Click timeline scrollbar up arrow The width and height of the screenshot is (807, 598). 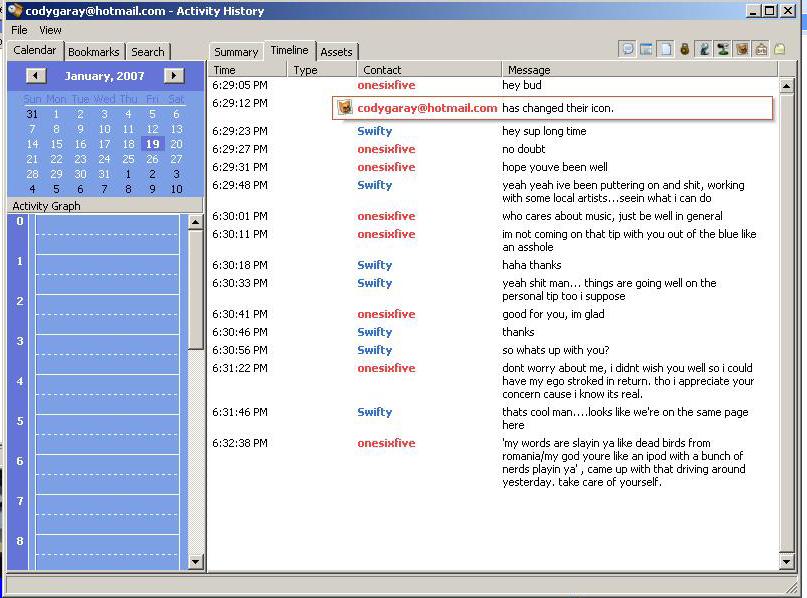click(786, 86)
